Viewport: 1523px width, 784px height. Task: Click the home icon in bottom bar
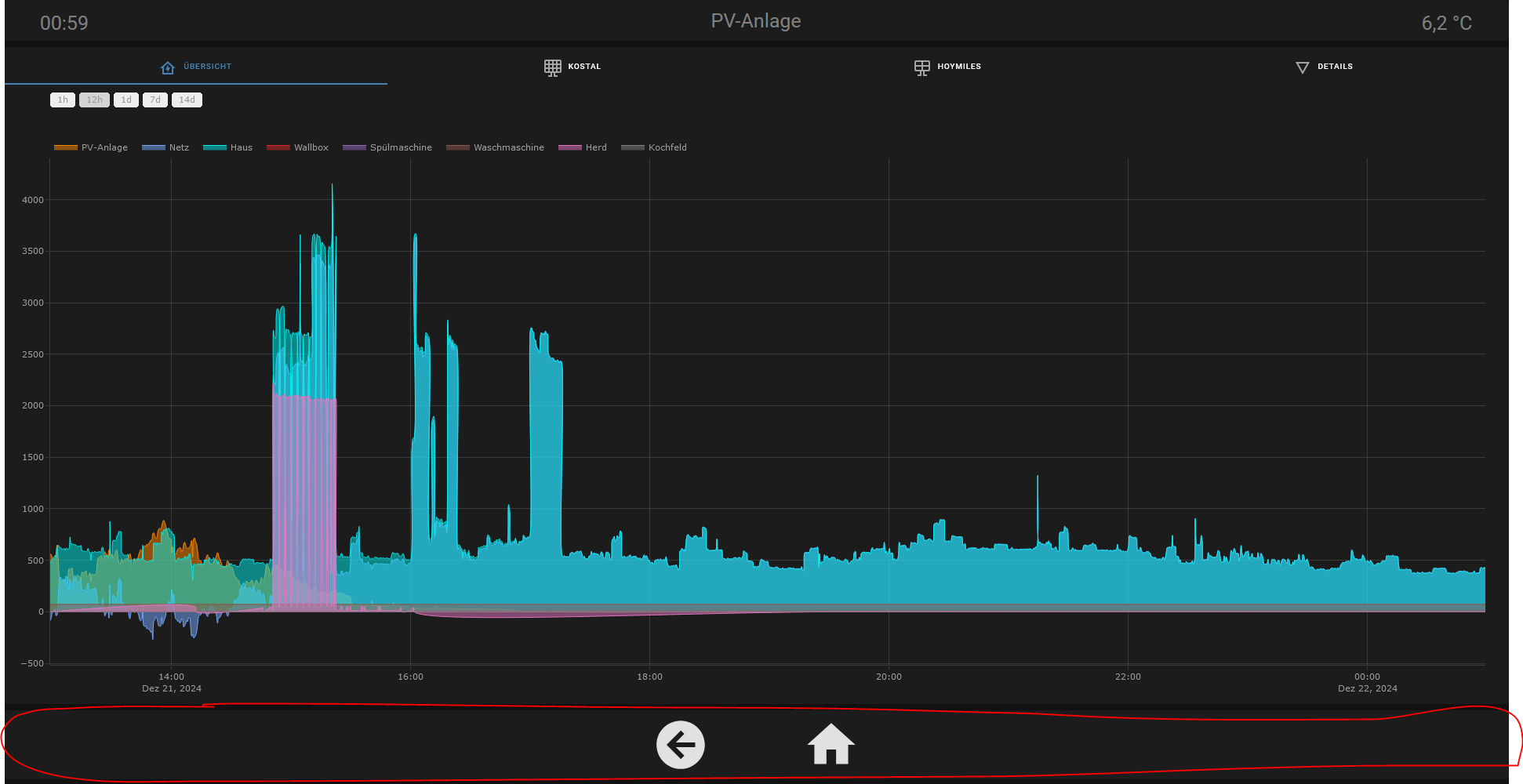pos(831,745)
